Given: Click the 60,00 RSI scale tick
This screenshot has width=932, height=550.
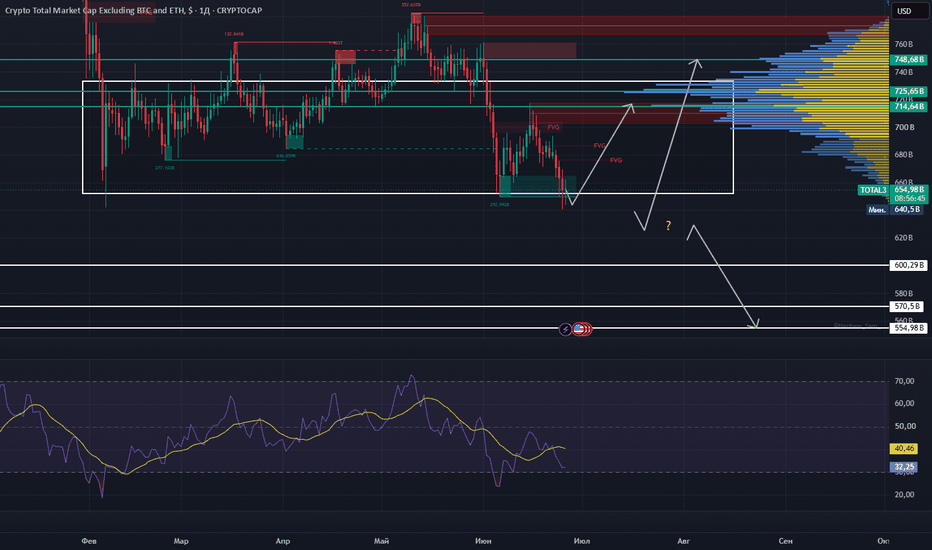Looking at the screenshot, I should (x=904, y=403).
